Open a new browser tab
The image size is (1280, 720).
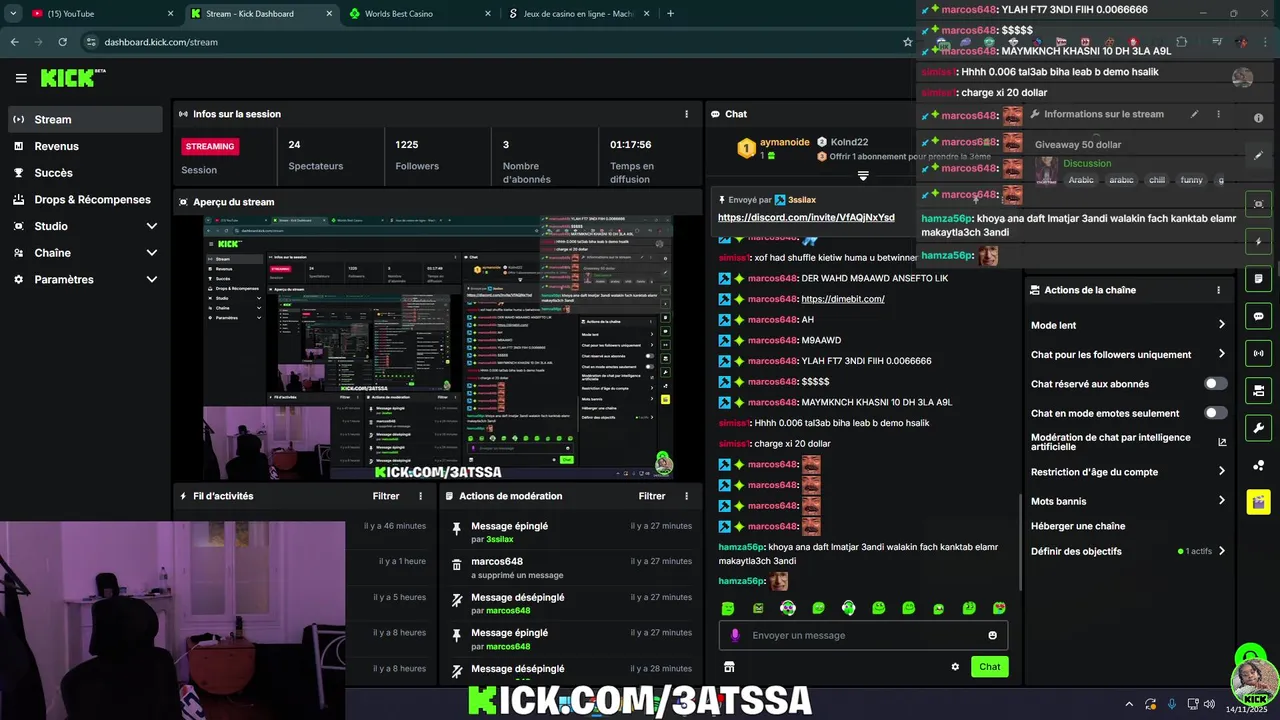point(670,14)
